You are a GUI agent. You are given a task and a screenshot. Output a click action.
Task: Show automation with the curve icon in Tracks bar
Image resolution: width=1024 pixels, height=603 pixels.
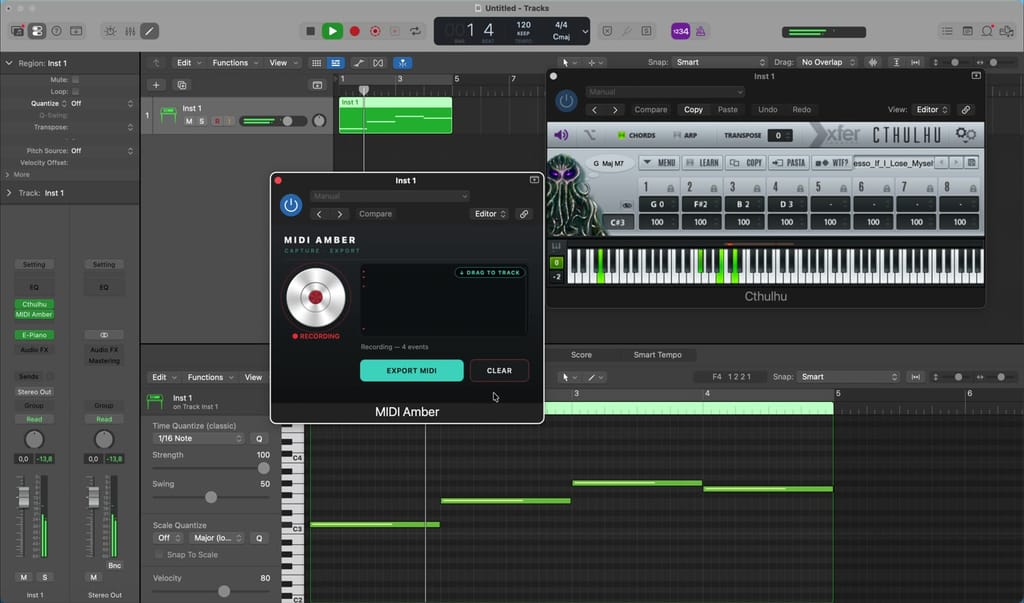click(359, 63)
